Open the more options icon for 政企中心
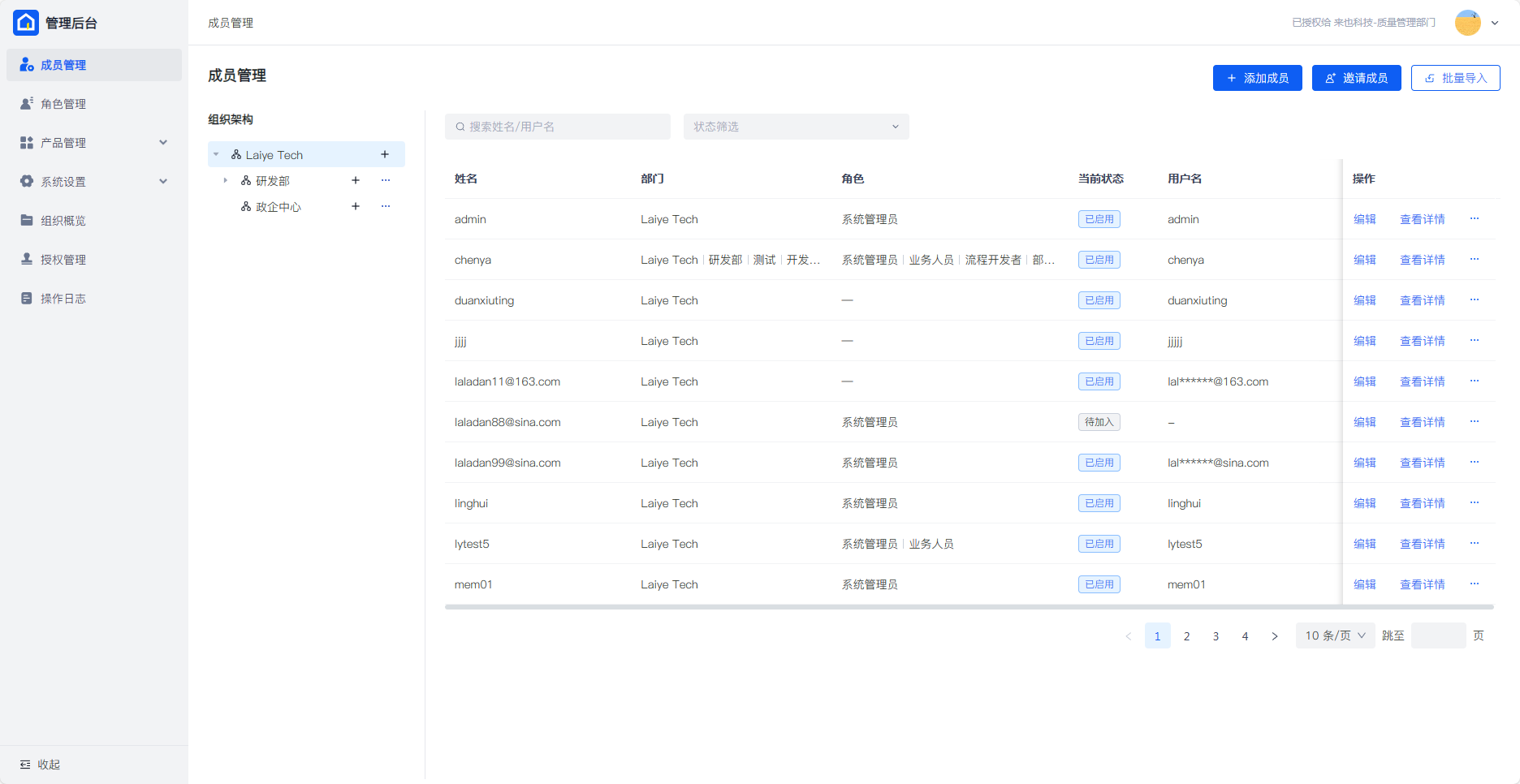Image resolution: width=1520 pixels, height=784 pixels. 386,206
